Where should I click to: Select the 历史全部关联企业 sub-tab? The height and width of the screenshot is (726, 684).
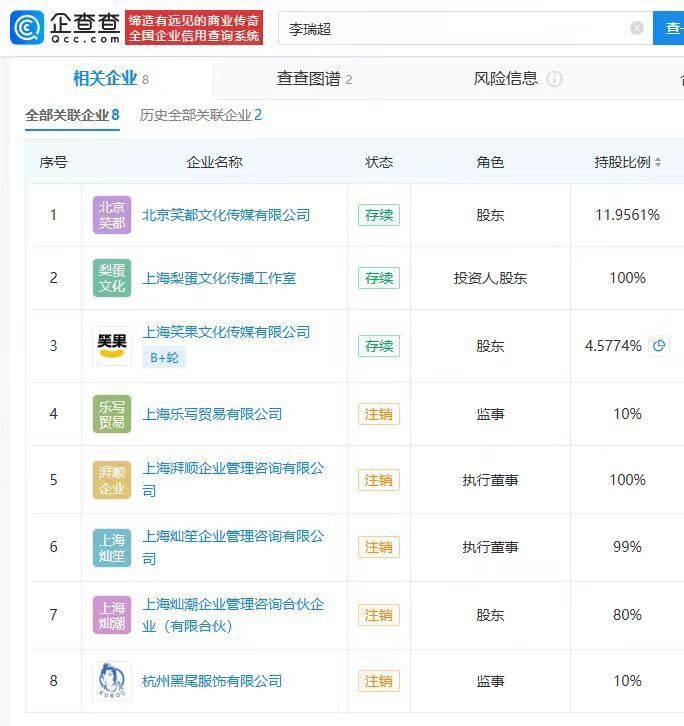201,115
